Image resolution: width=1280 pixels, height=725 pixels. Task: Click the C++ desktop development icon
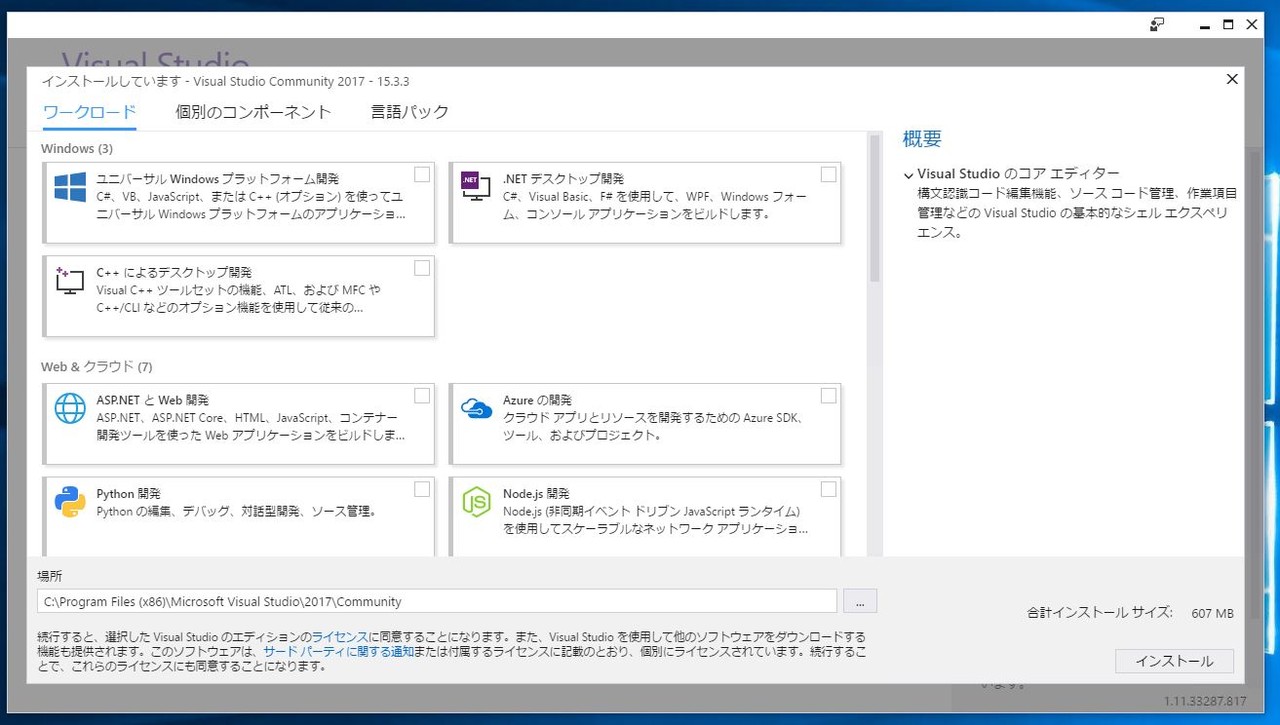click(70, 281)
